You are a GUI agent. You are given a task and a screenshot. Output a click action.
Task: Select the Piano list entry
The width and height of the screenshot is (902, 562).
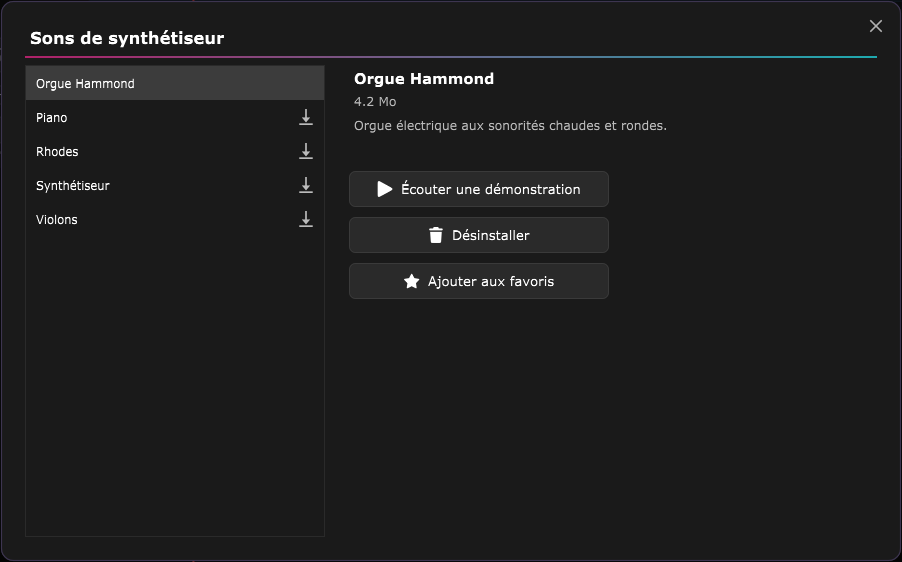[x=175, y=117]
